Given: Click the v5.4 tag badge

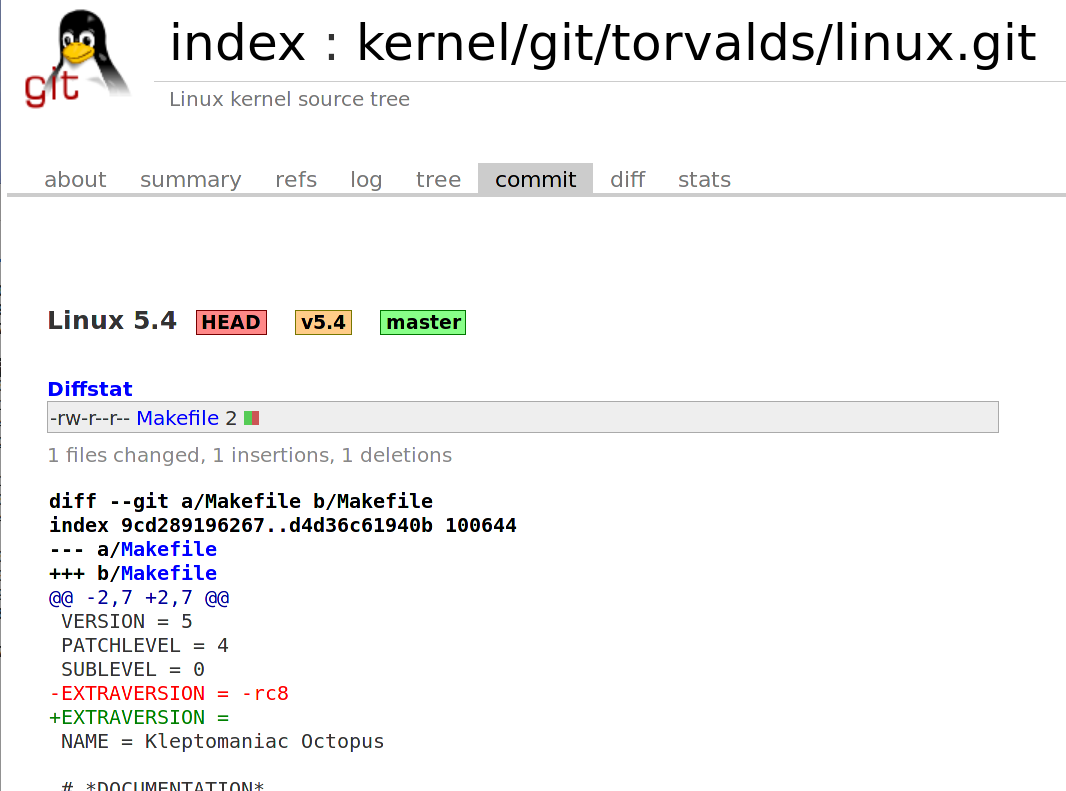Looking at the screenshot, I should (323, 322).
